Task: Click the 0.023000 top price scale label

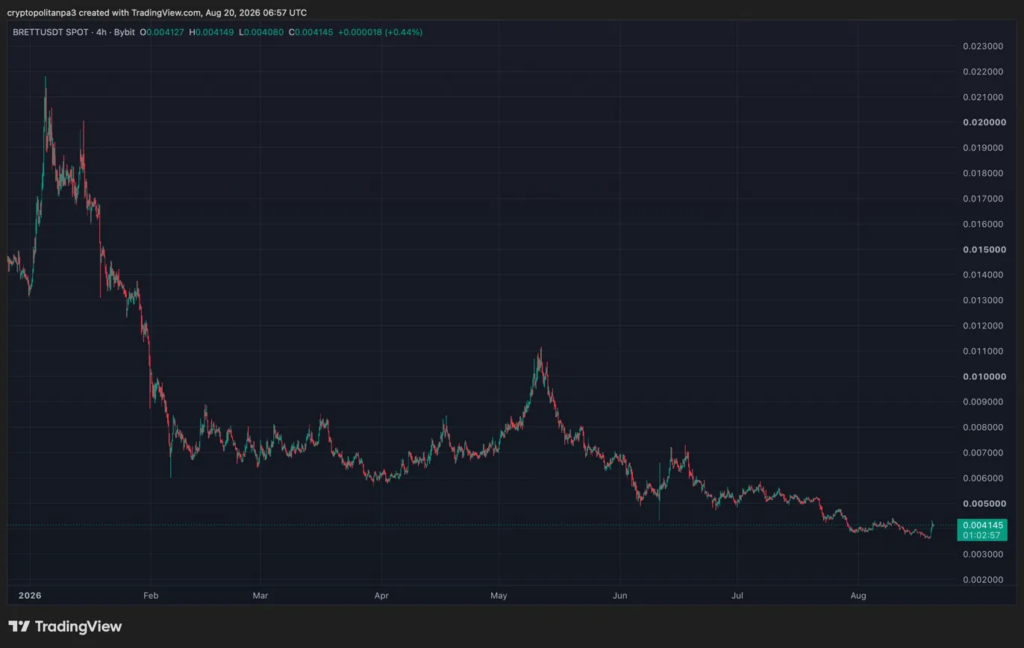Action: pos(983,46)
